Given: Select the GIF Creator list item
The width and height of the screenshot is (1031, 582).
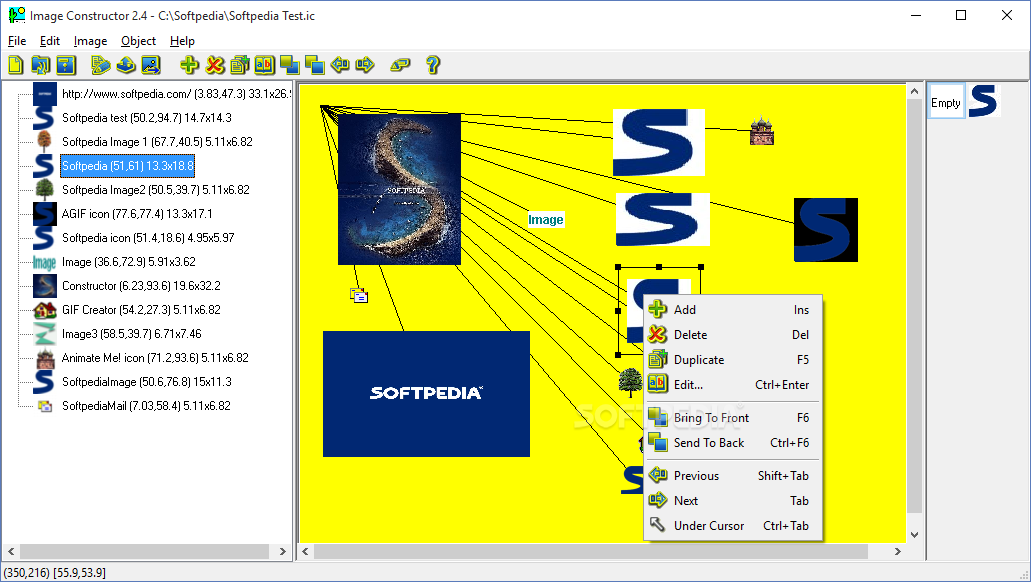Looking at the screenshot, I should pyautogui.click(x=141, y=310).
